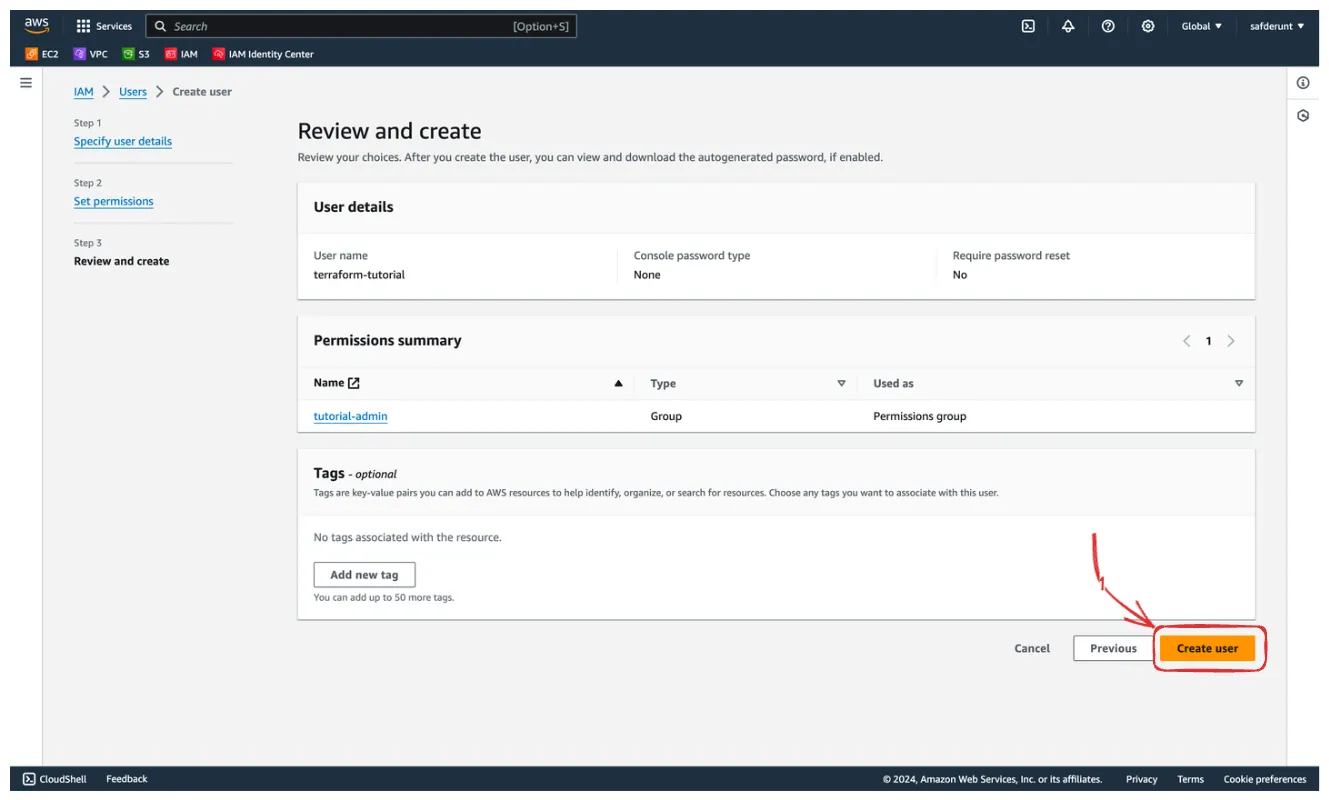
Task: Click the Group type cell
Action: coord(666,416)
